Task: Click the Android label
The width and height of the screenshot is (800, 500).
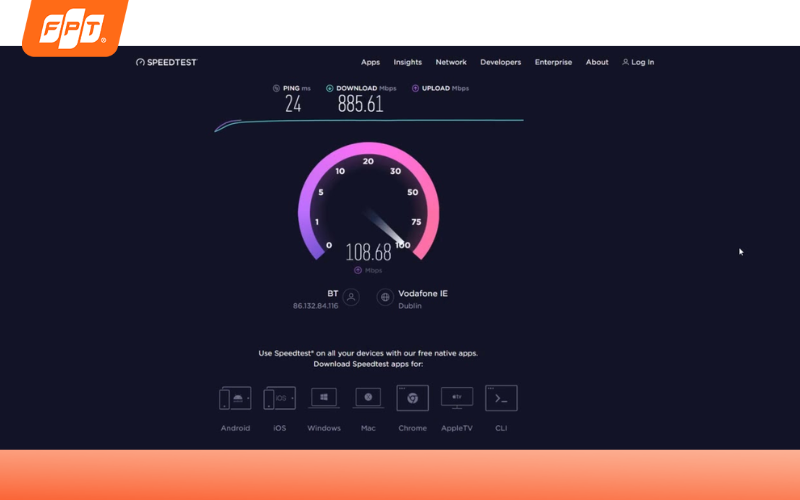Action: coord(235,428)
